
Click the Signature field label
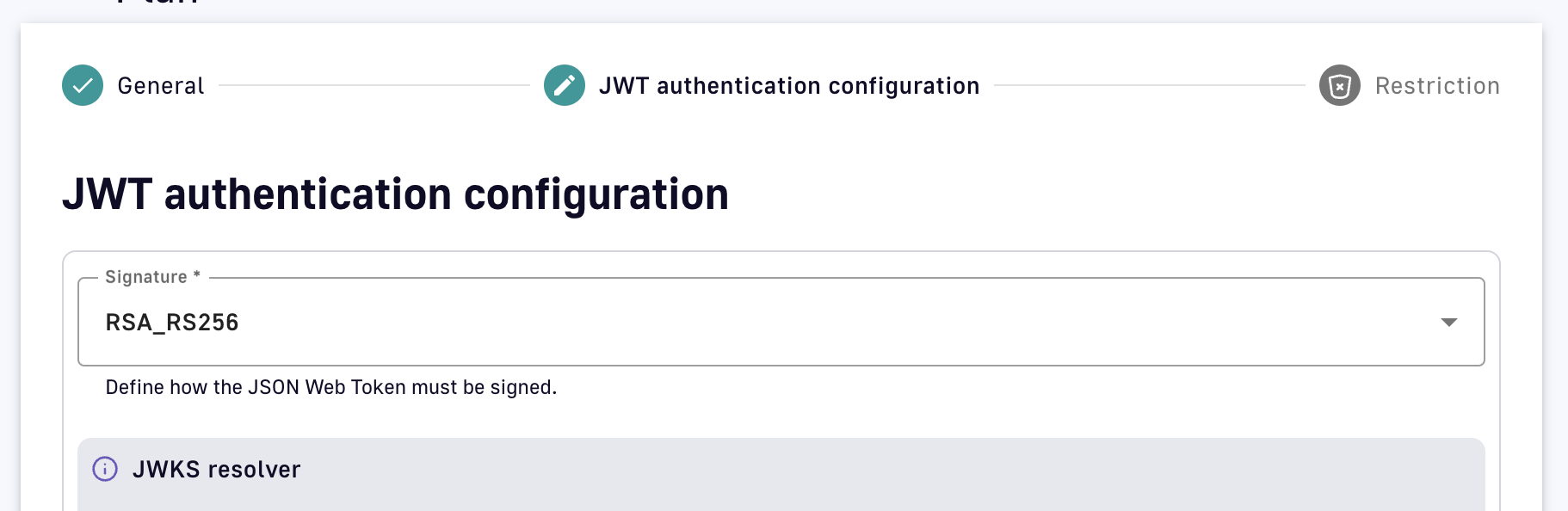click(145, 277)
